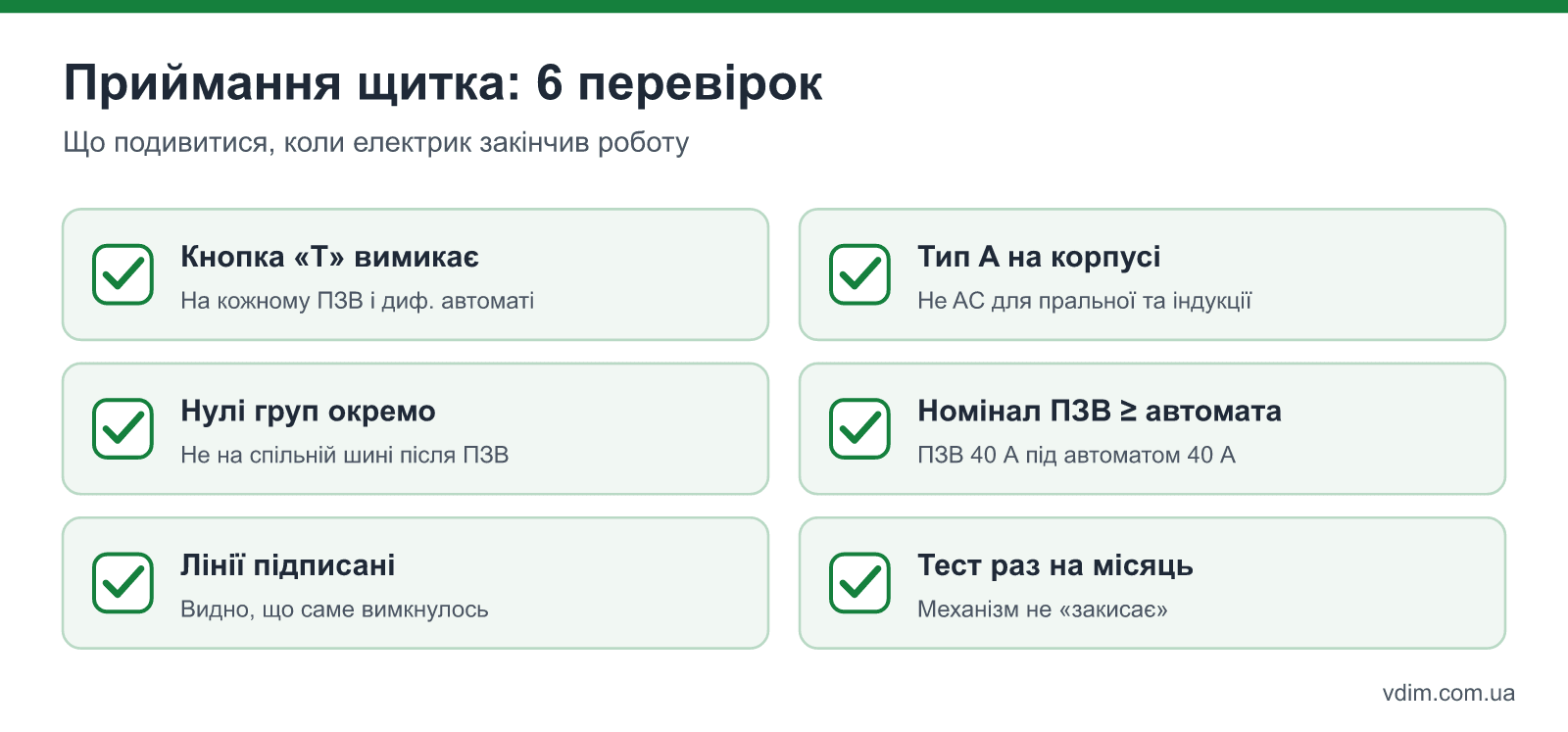Screen dimensions: 1568x732
Task: Toggle the checkbox next to «Тип A на корпусі»
Action: (x=859, y=274)
